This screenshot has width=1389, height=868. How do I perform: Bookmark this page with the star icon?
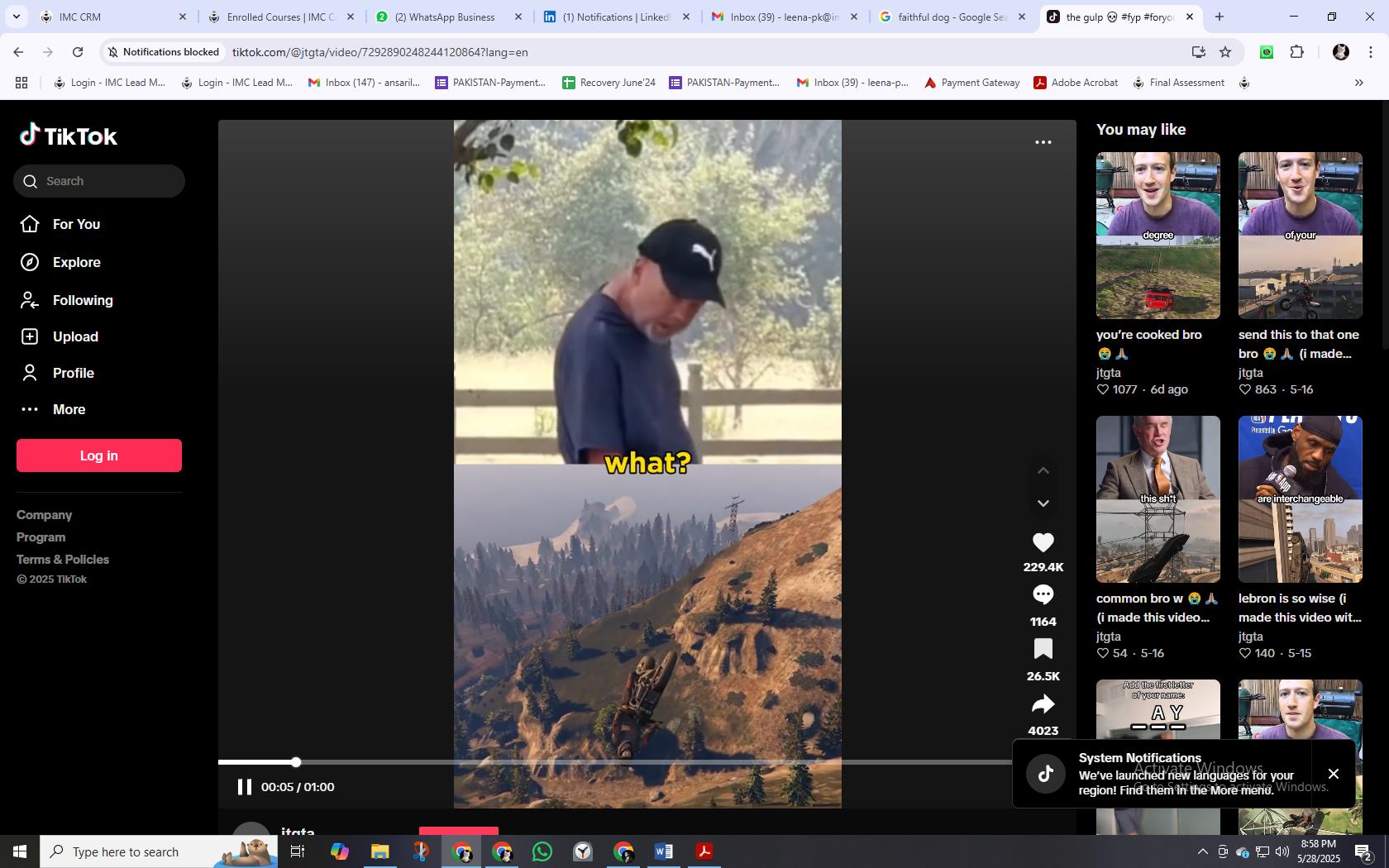1225,52
